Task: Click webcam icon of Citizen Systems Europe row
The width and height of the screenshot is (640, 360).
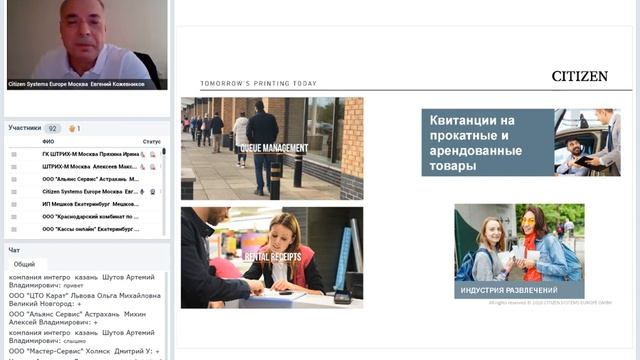Action: click(152, 191)
